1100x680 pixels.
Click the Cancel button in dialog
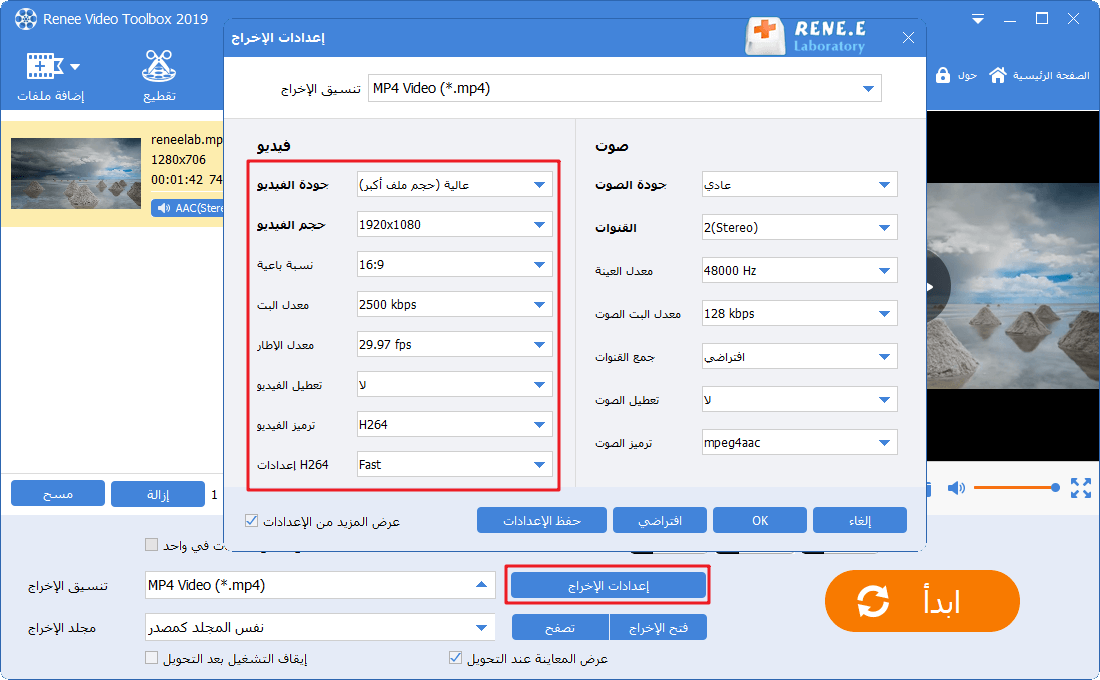tap(860, 521)
